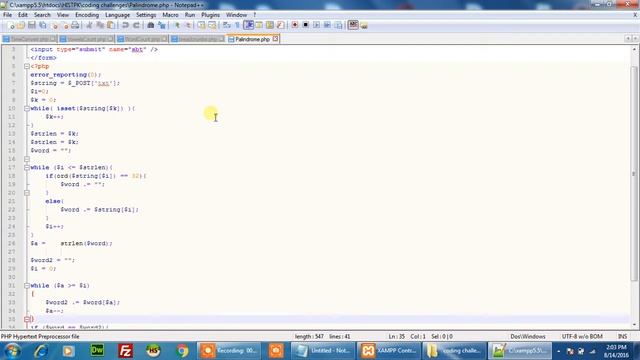The height and width of the screenshot is (360, 640).
Task: Click the Open file toolbar icon
Action: click(20, 25)
